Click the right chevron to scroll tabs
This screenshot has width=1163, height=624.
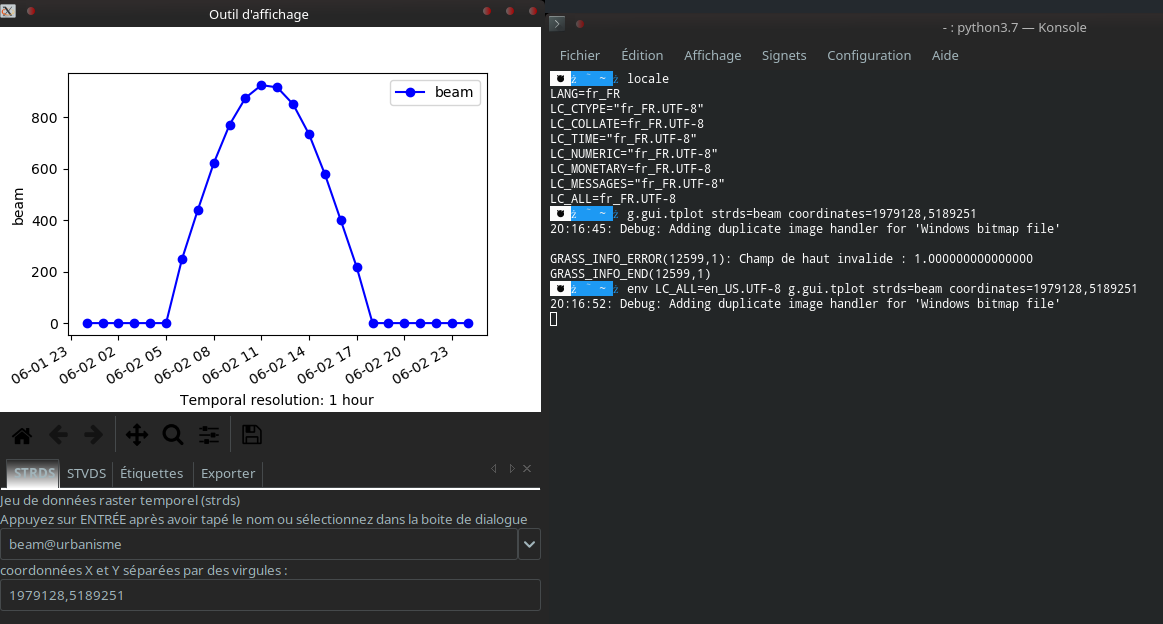[x=511, y=468]
